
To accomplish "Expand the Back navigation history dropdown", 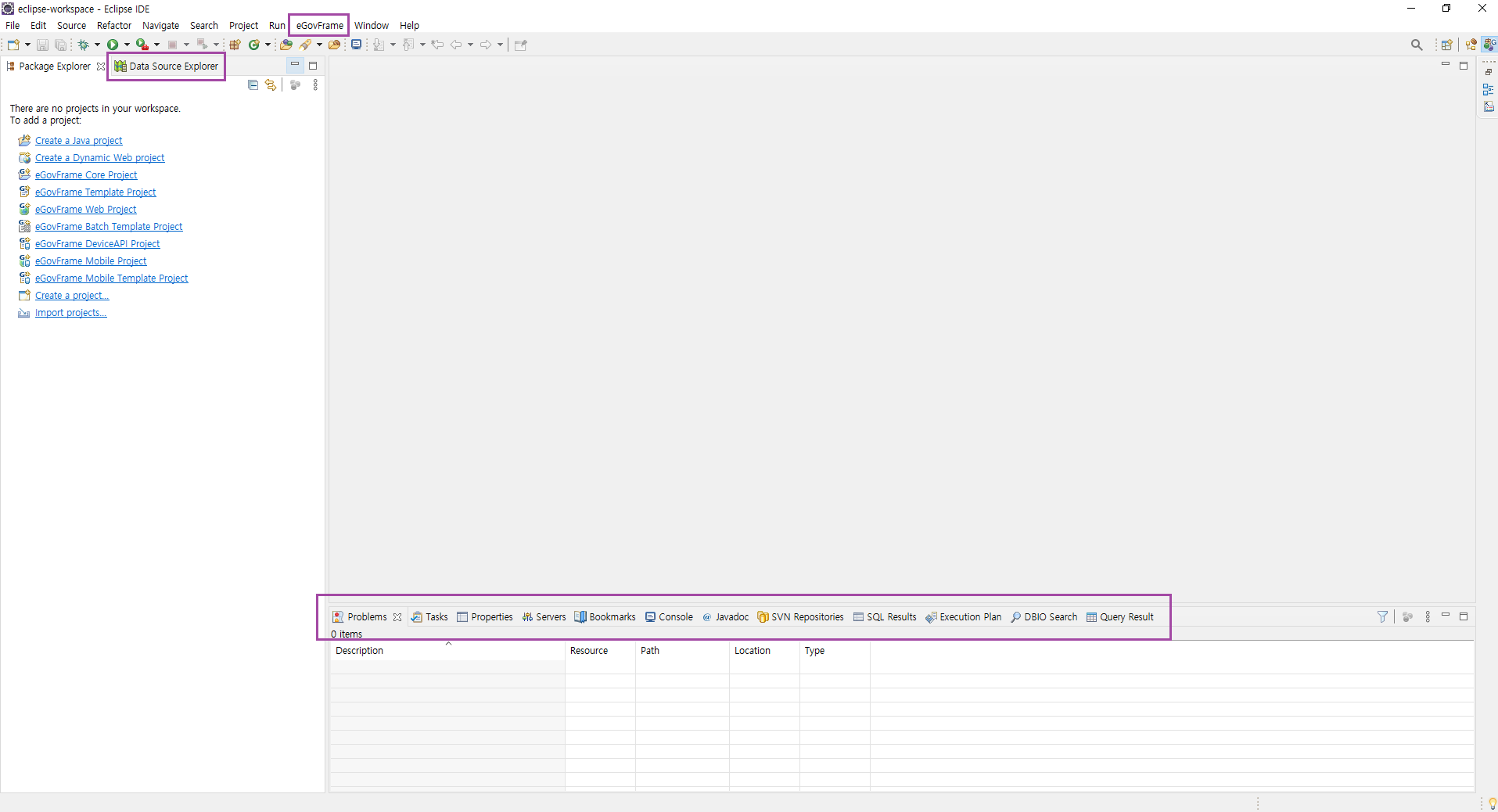I will click(x=470, y=45).
